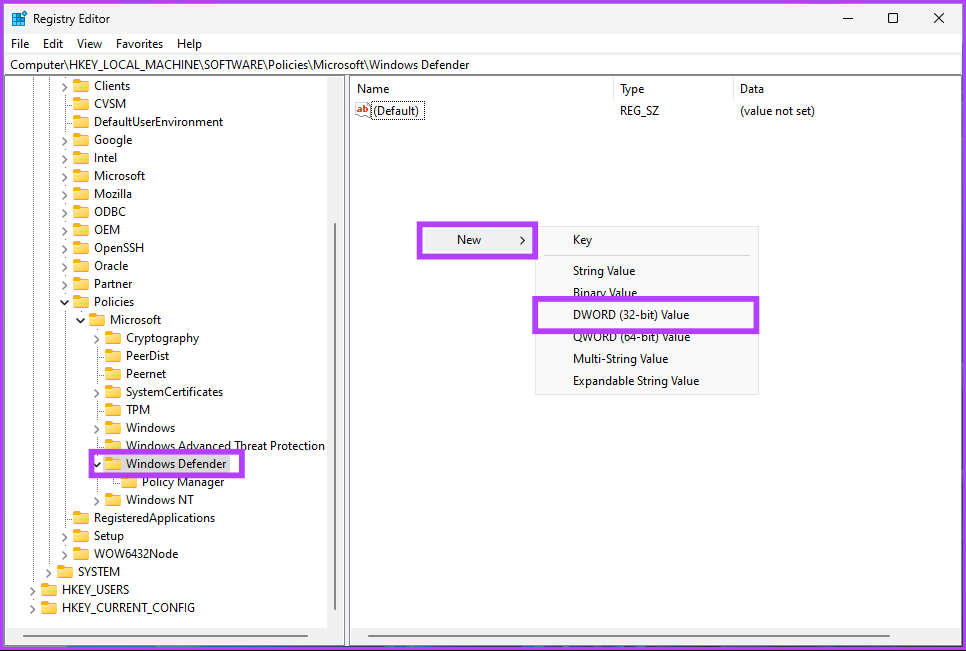
Task: Click the Cryptography folder icon
Action: [x=113, y=338]
